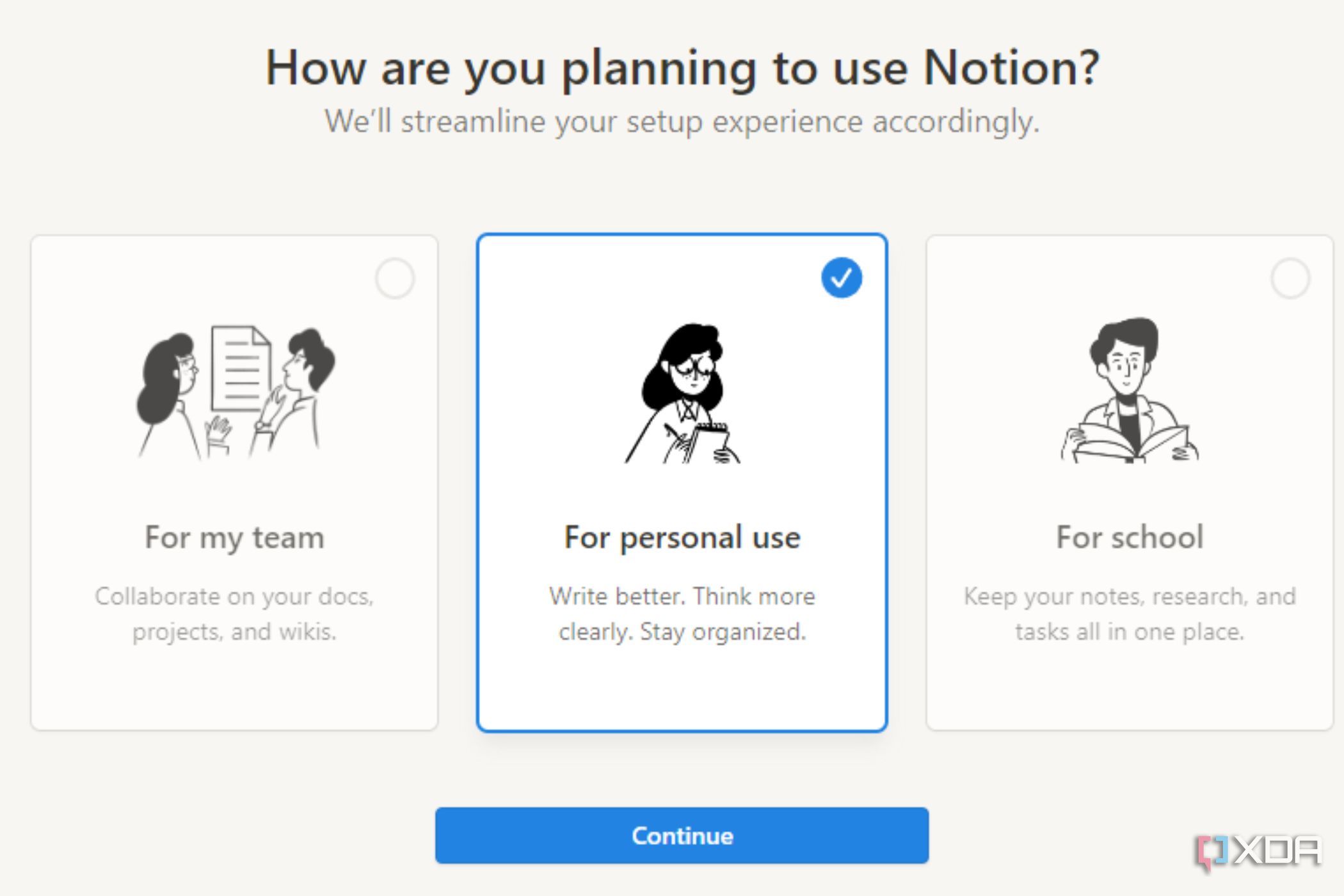The image size is (1344, 896).
Task: Select the For my team radio button
Action: click(x=395, y=278)
